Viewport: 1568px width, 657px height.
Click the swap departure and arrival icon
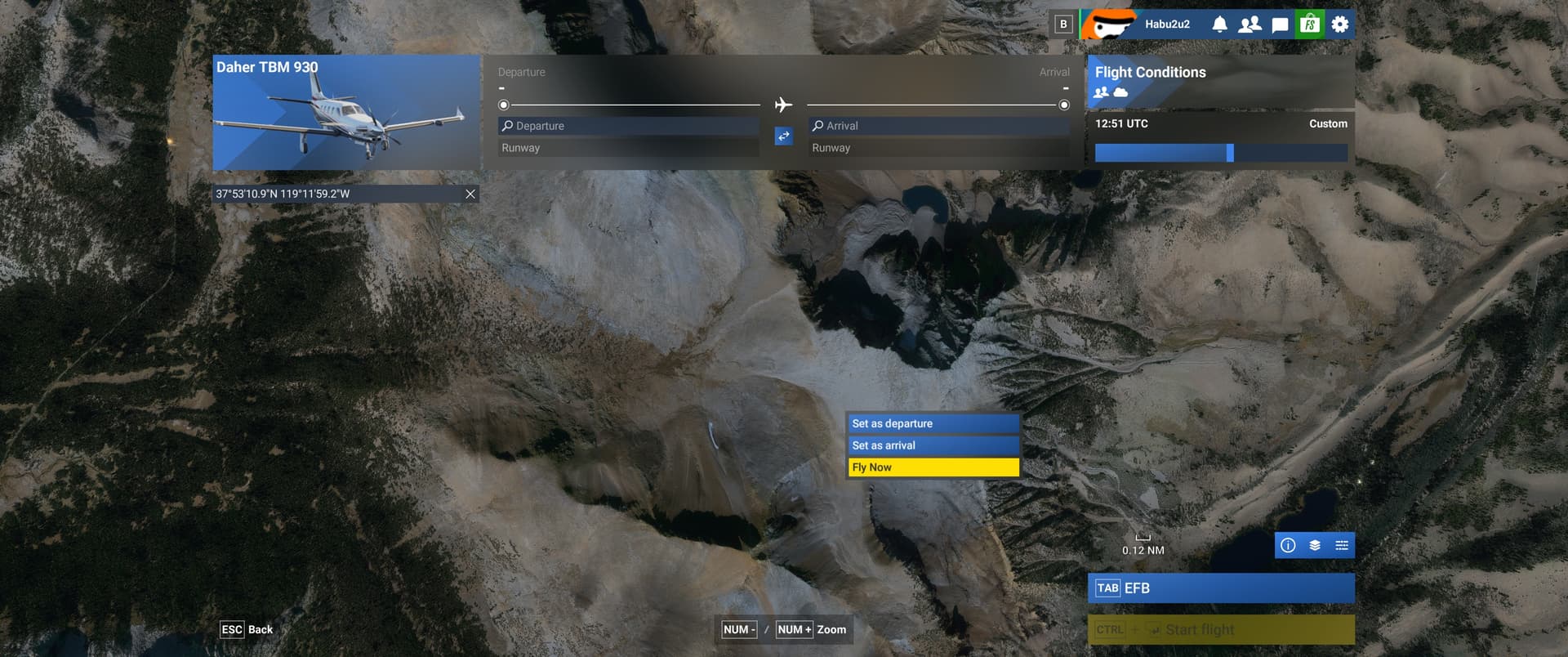[x=783, y=136]
